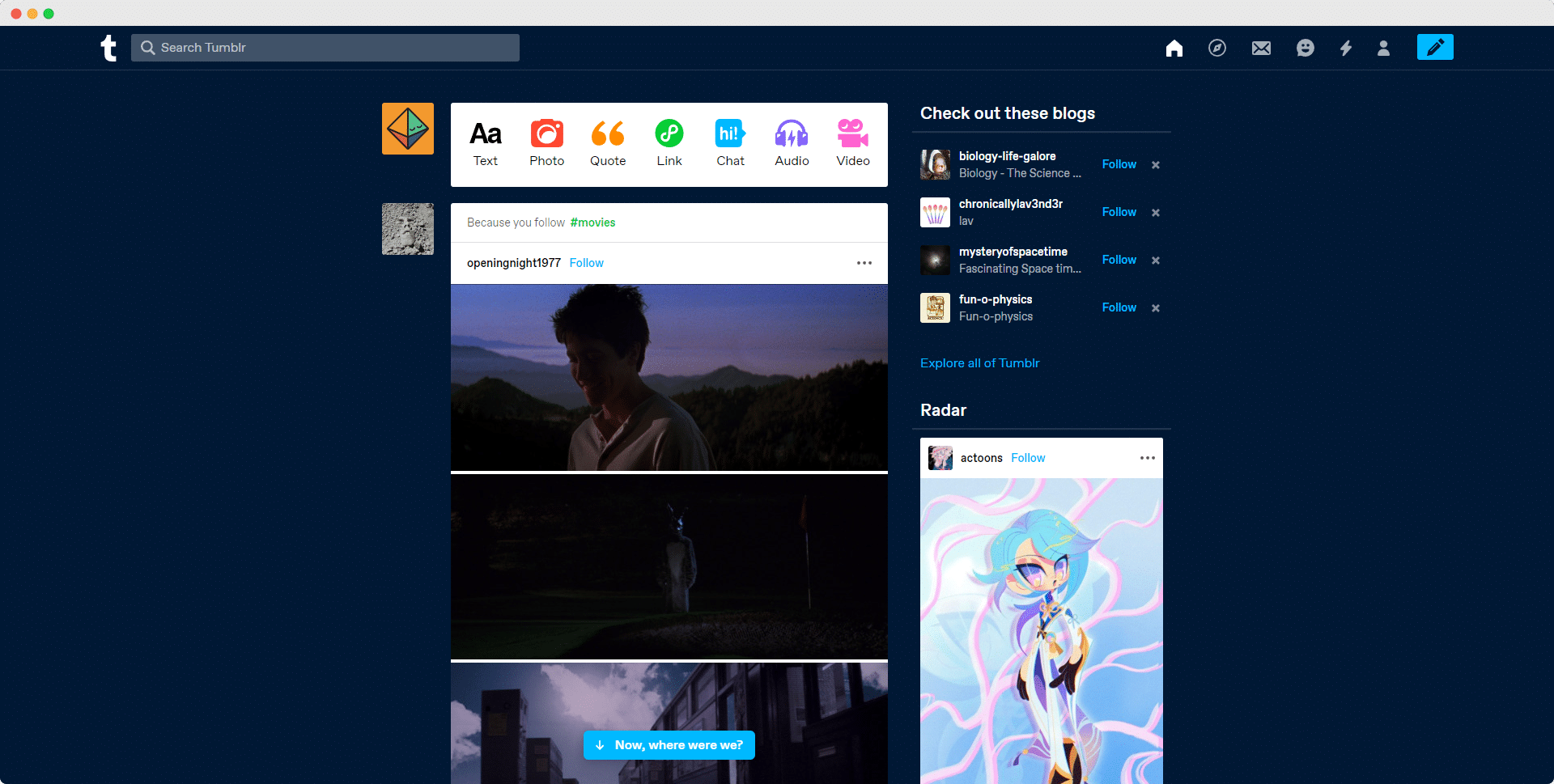
Task: Open the openingnight1977 blog name
Action: tap(514, 263)
